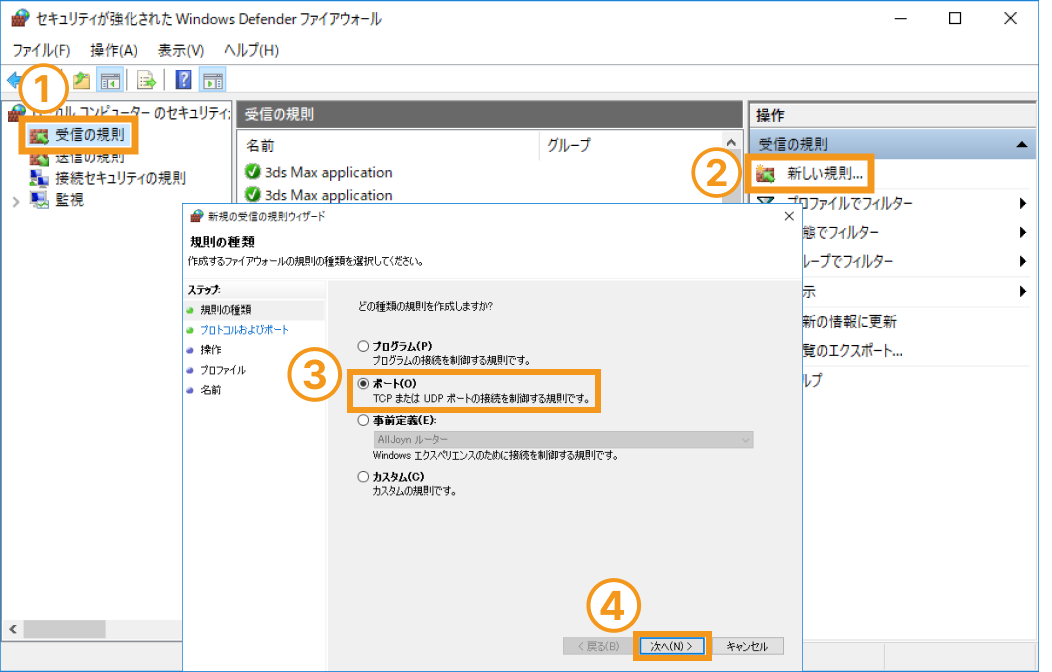Select the first 3ds Max application rule
1052x672 pixels.
tap(329, 172)
